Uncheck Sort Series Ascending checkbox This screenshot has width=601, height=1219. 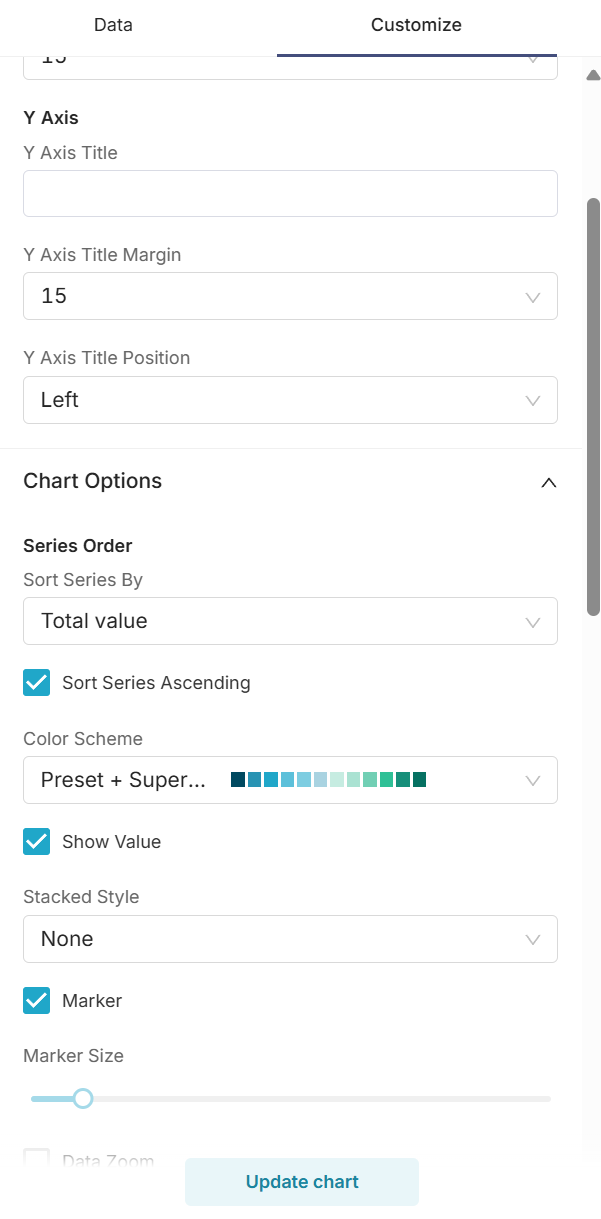[37, 683]
